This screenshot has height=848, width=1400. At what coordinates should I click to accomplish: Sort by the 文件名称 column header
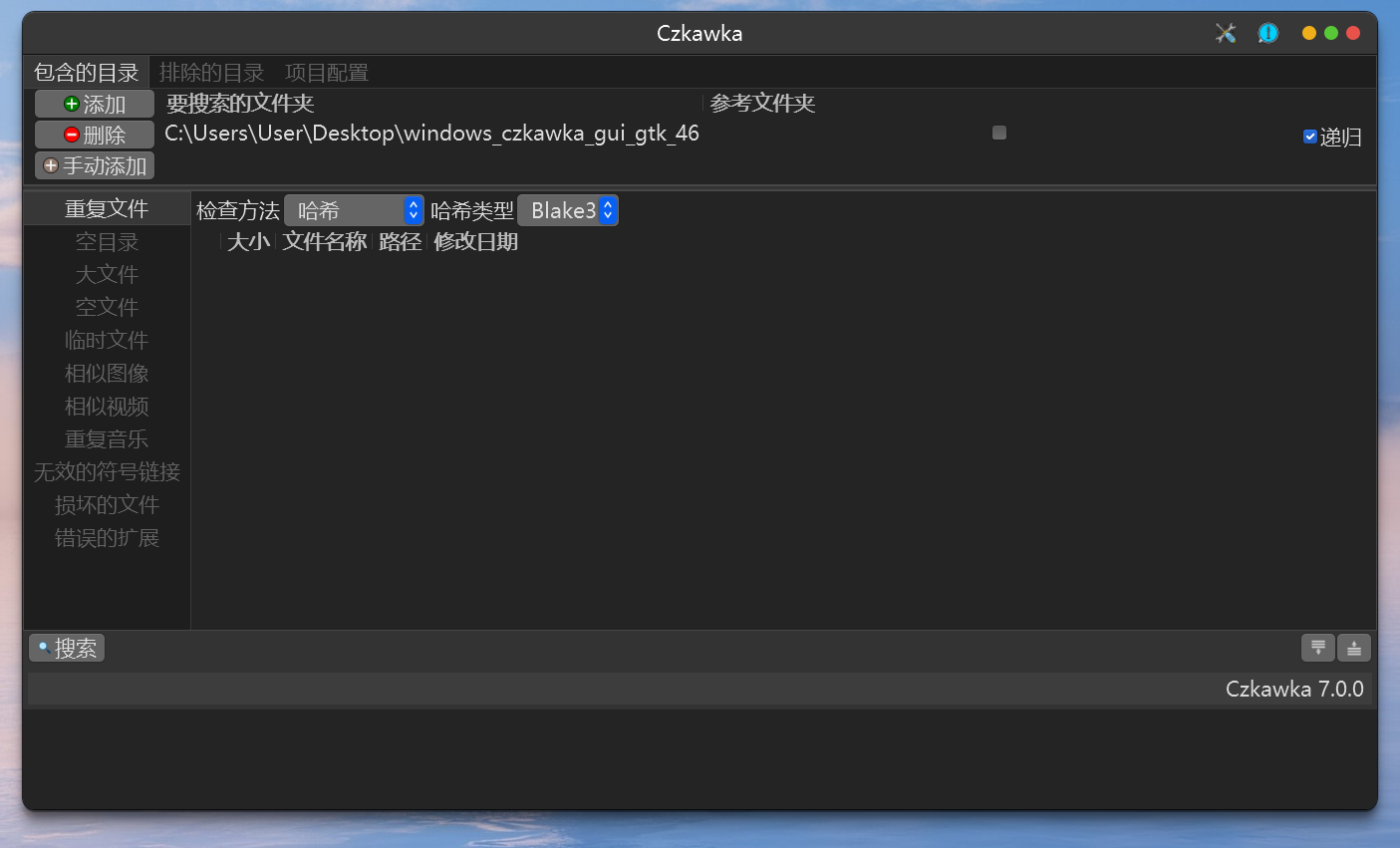click(x=324, y=241)
